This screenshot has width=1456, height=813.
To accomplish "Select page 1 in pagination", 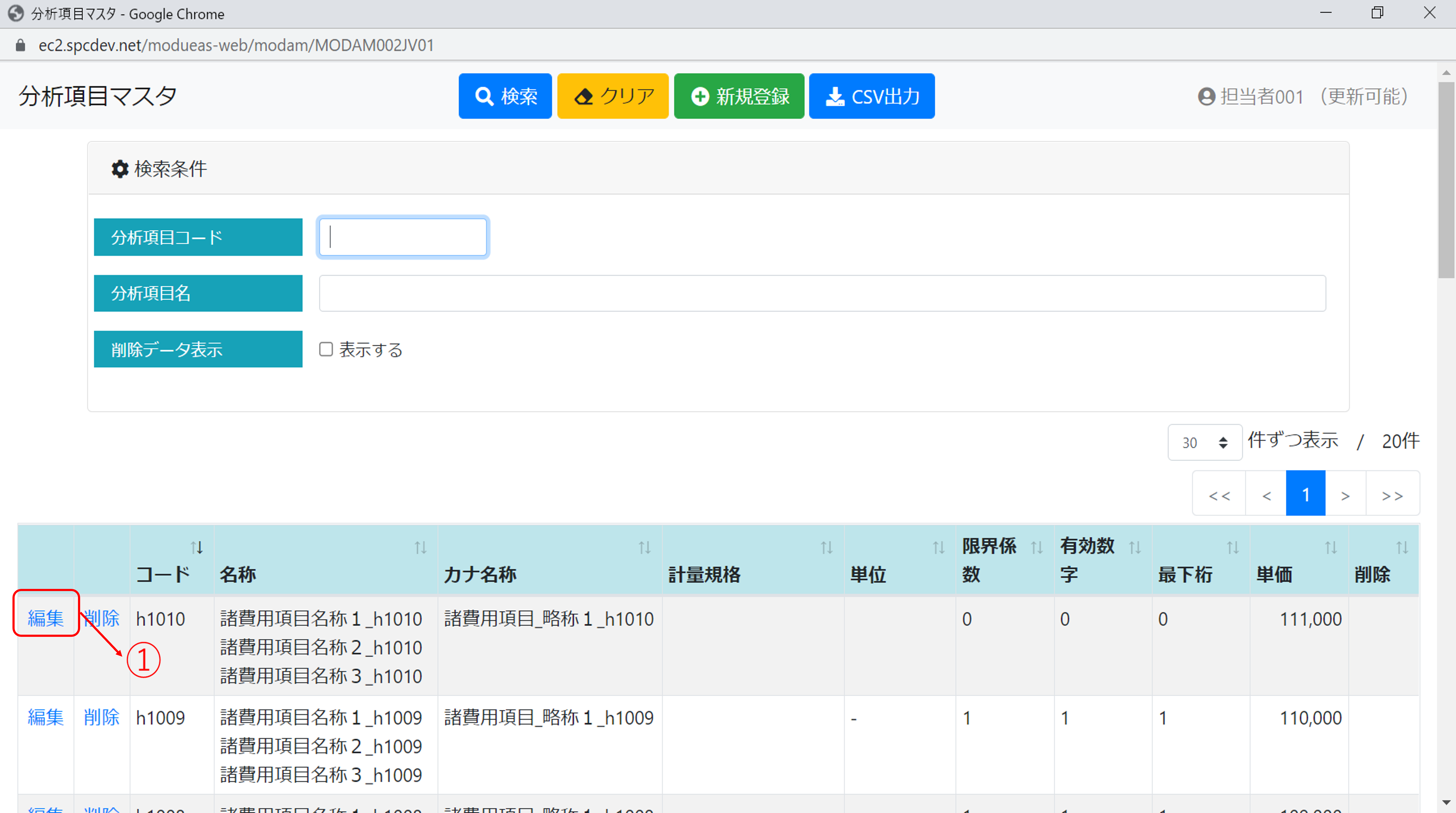I will [1306, 494].
